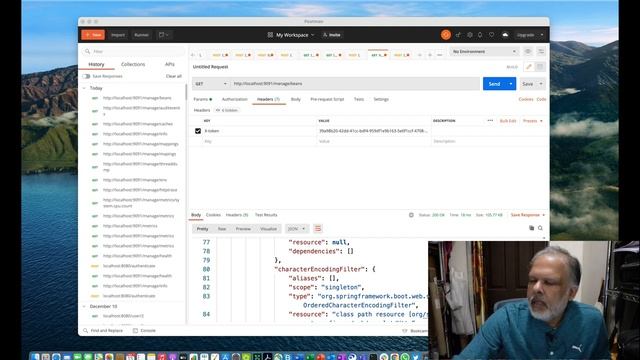Click the satellite capture requests icon
This screenshot has height=360, width=640.
[x=458, y=35]
